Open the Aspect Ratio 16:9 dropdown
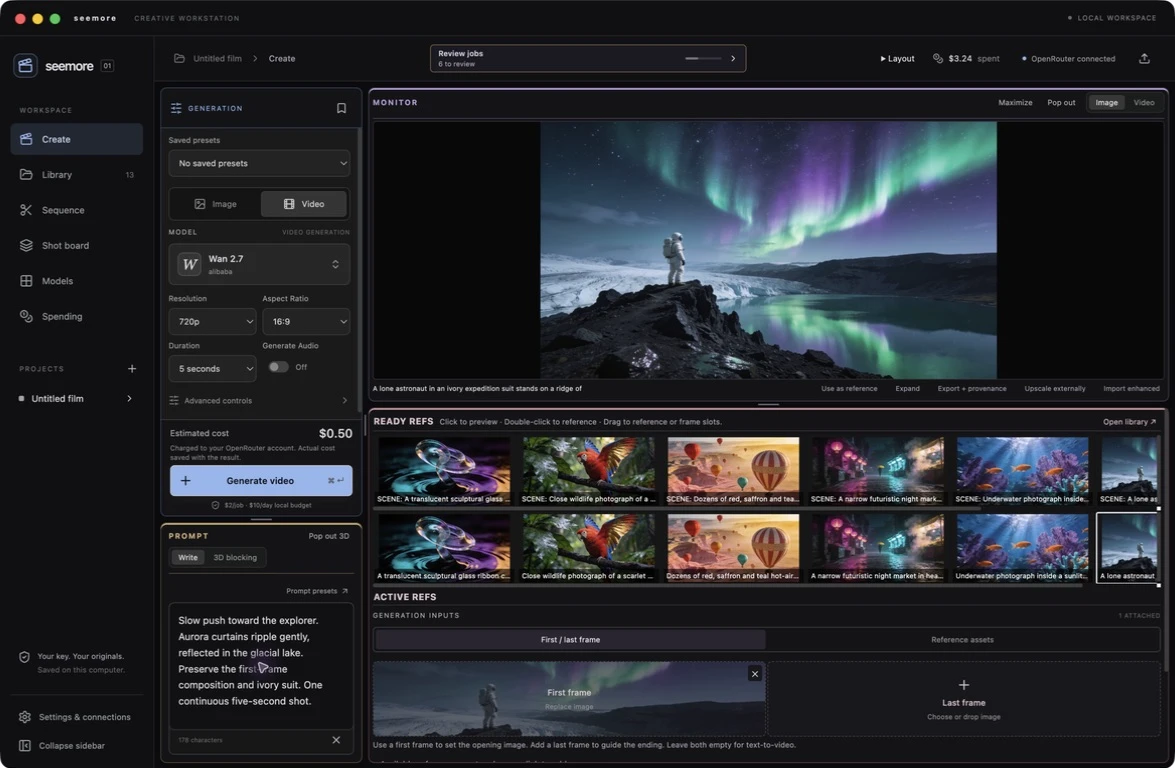 coord(306,321)
